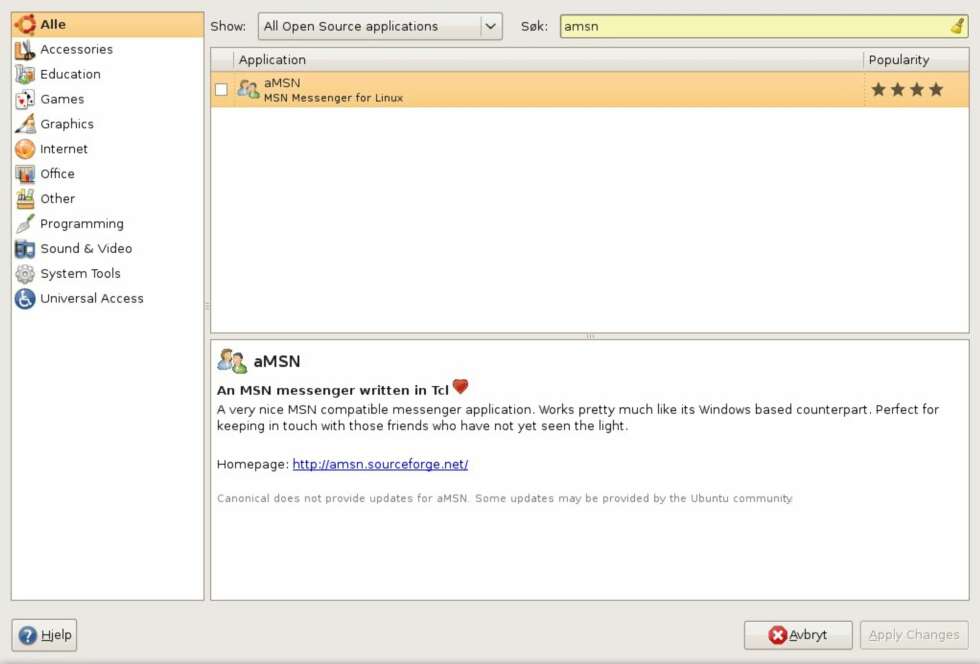Select the Office category label
The width and height of the screenshot is (980, 664).
pyautogui.click(x=58, y=174)
